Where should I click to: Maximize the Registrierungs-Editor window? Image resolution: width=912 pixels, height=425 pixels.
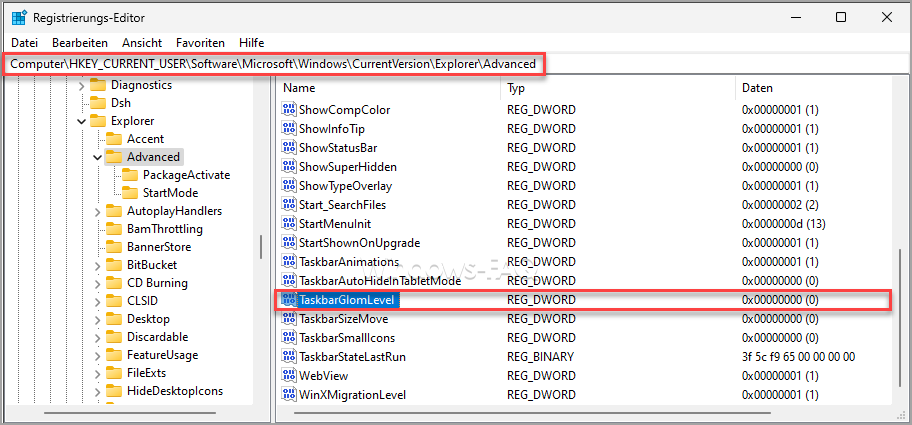point(840,17)
